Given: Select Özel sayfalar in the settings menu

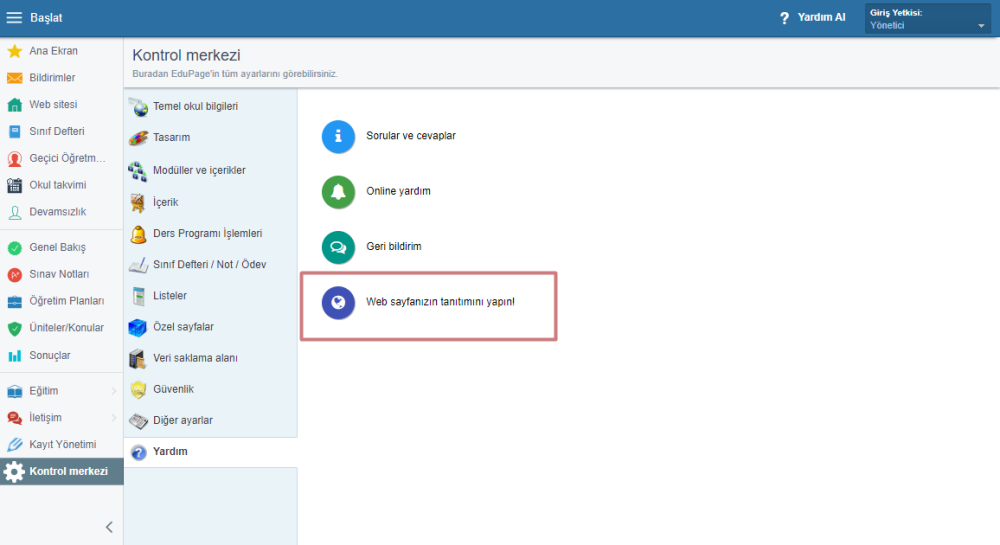Looking at the screenshot, I should [x=210, y=327].
